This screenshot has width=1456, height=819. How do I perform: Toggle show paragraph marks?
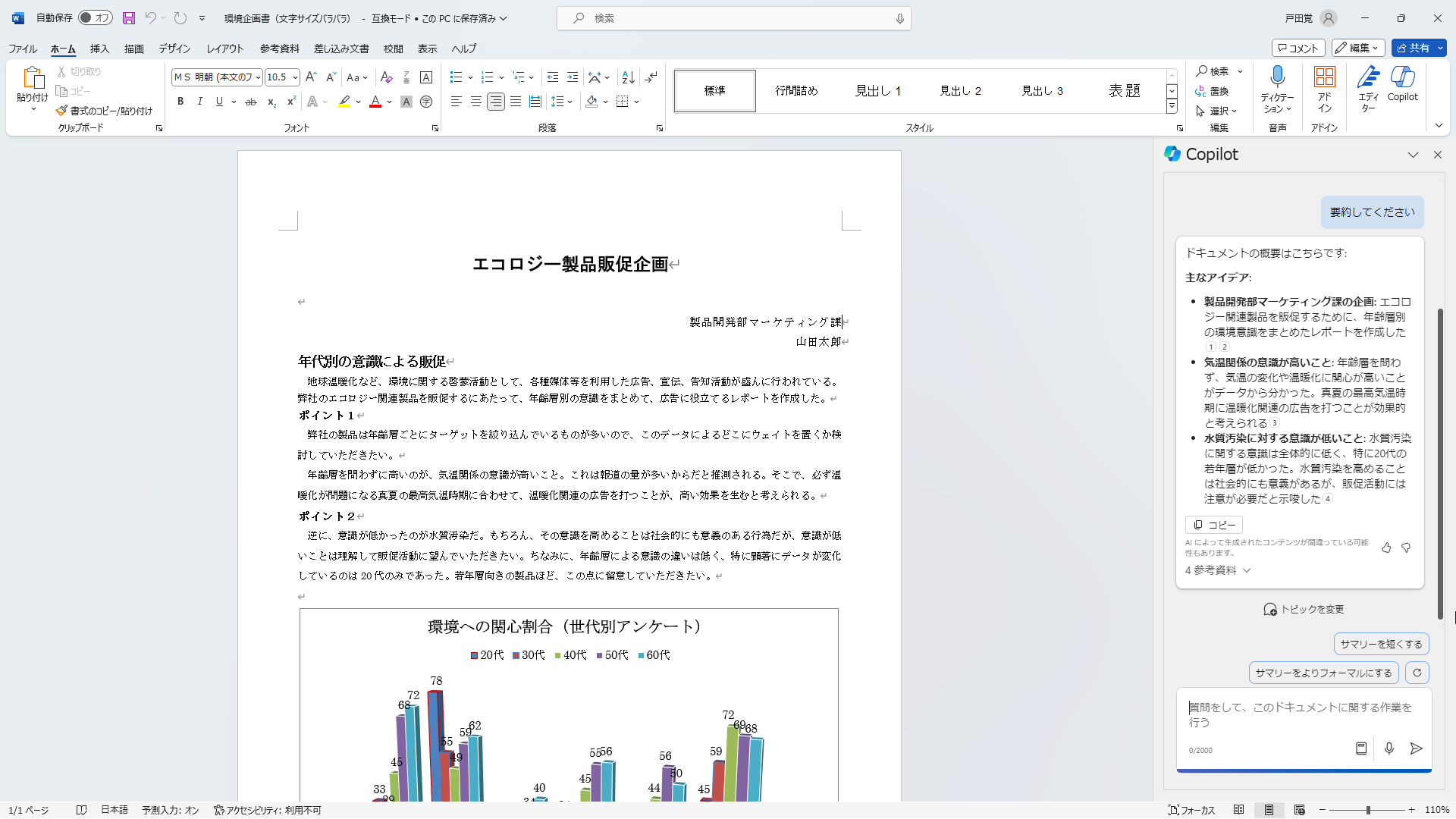(651, 77)
